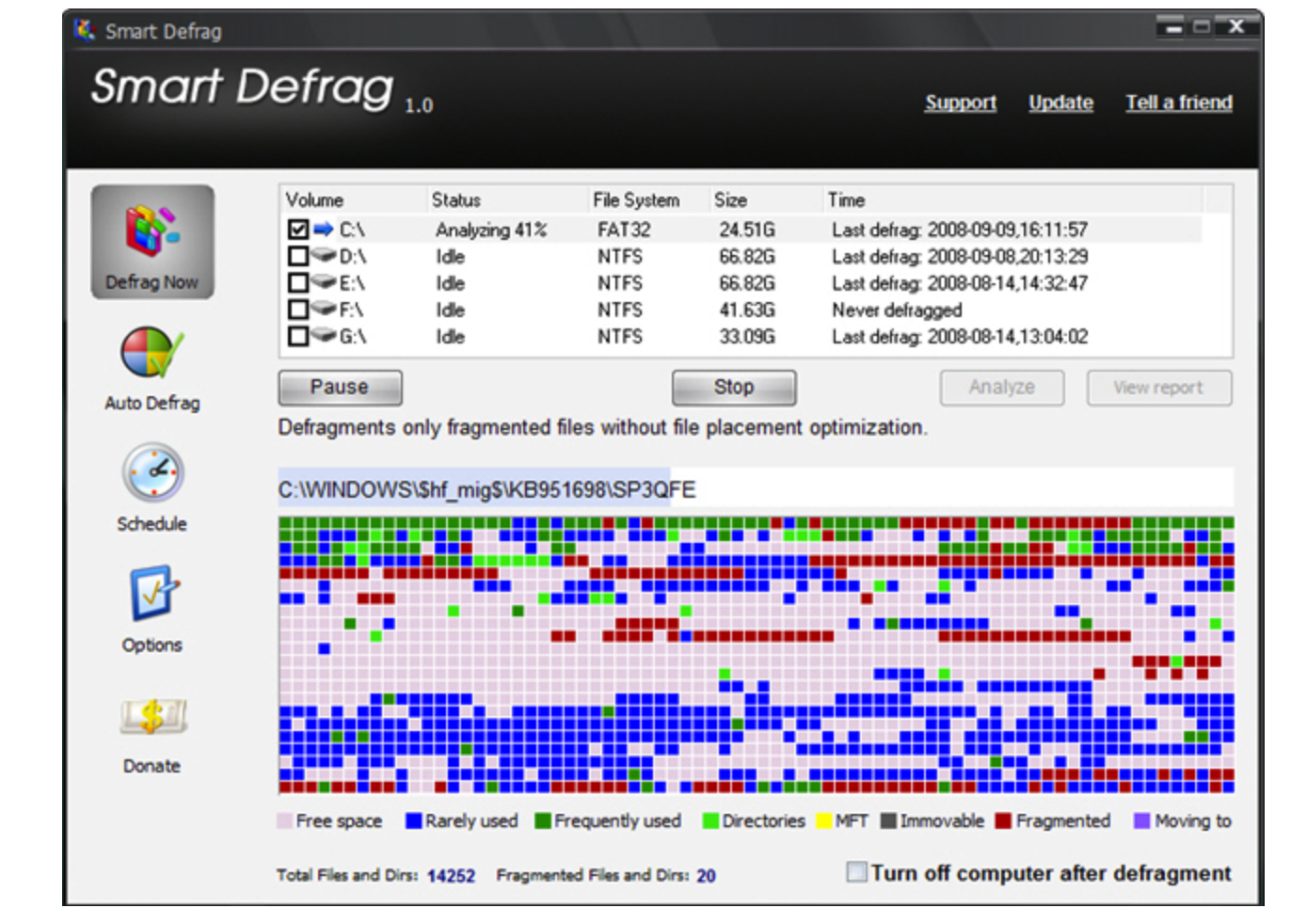Click the Never defragged time entry

pyautogui.click(x=897, y=310)
